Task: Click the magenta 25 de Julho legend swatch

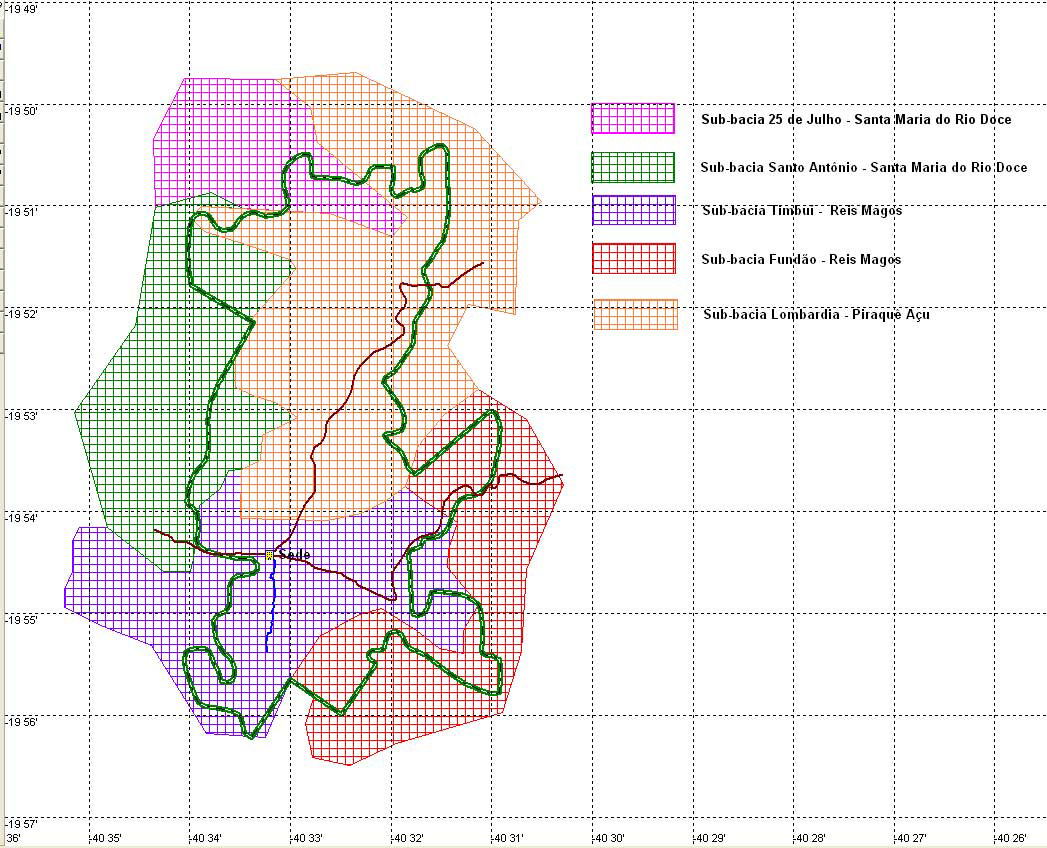Action: 632,119
